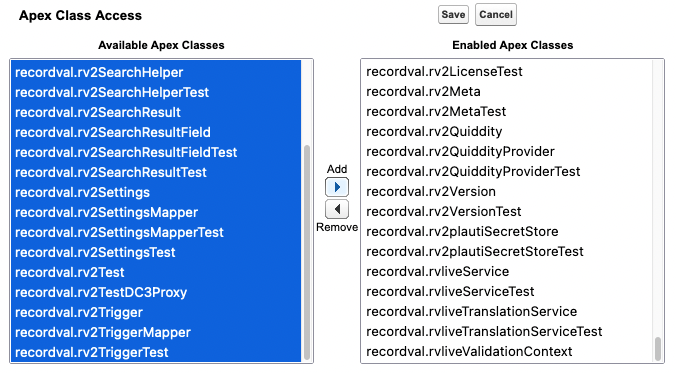
Task: Click the Add right-arrow icon
Action: 337,187
